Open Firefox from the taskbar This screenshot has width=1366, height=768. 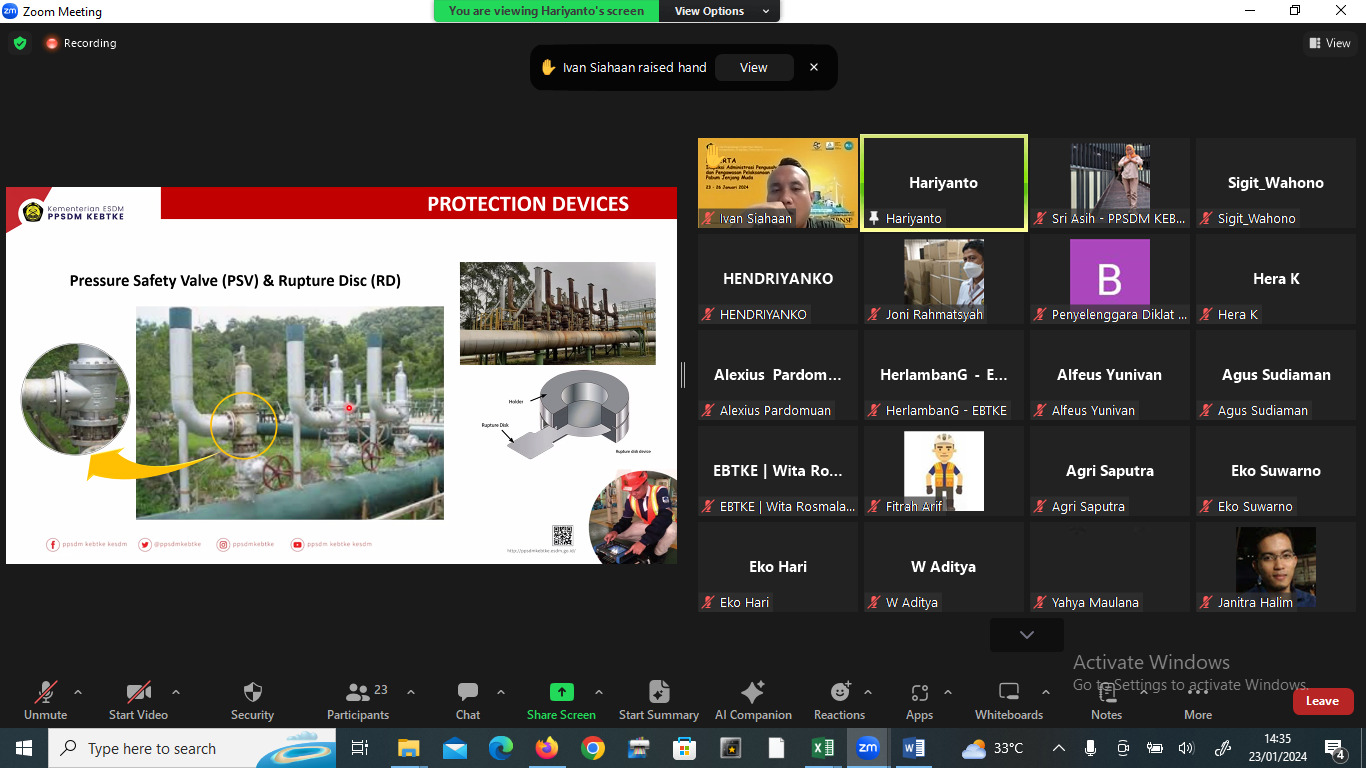pyautogui.click(x=546, y=748)
